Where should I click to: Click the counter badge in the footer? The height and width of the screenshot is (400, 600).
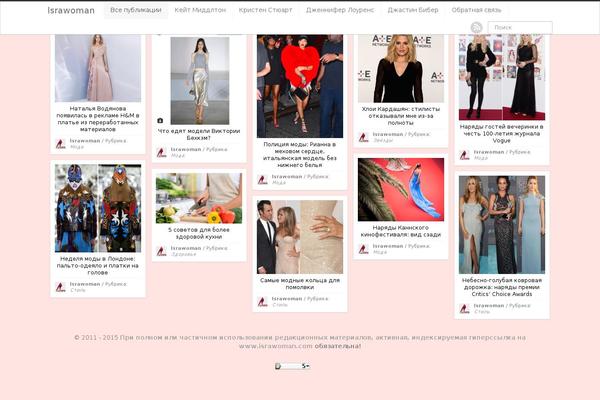click(x=292, y=366)
